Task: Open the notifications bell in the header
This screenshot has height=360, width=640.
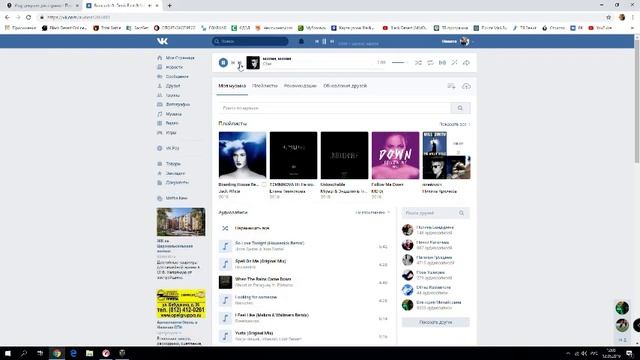Action: click(x=301, y=41)
